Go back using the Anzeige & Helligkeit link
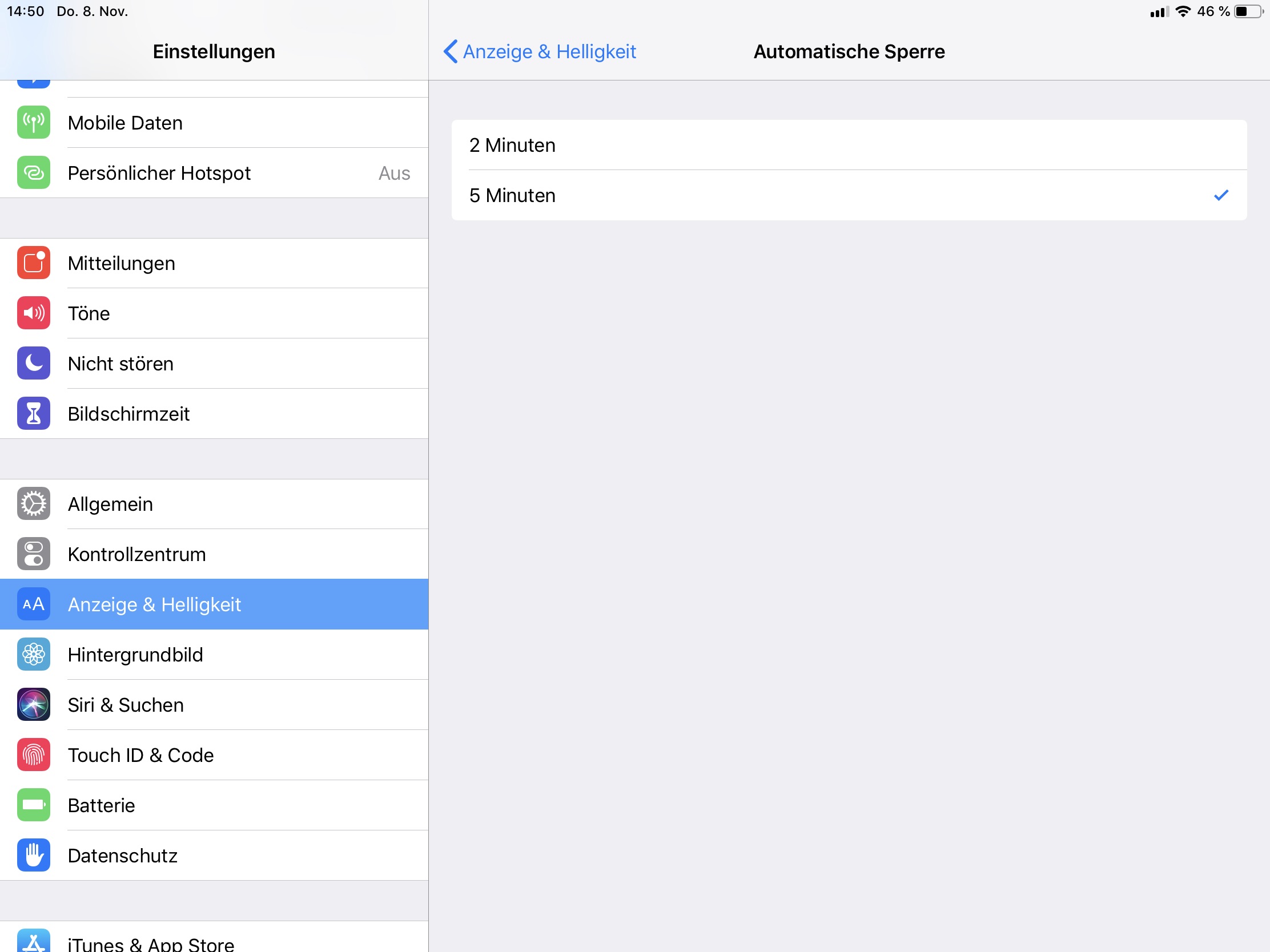The height and width of the screenshot is (952, 1270). [540, 51]
